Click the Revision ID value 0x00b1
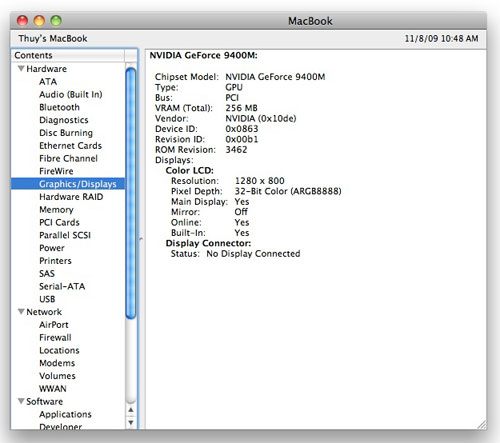Image resolution: width=500 pixels, height=443 pixels. pyautogui.click(x=242, y=139)
